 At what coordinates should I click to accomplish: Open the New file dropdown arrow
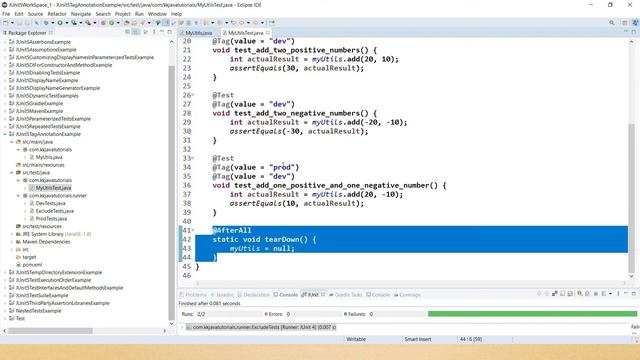[12, 23]
